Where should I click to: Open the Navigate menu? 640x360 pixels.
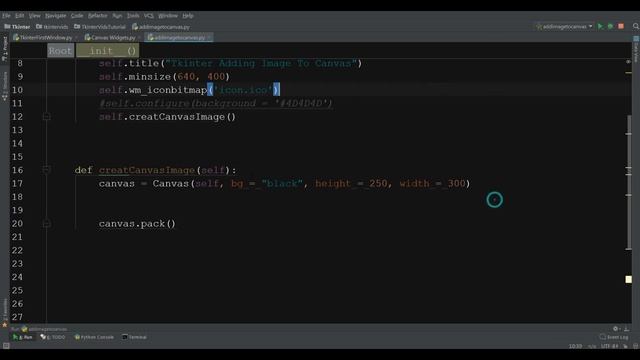56,16
